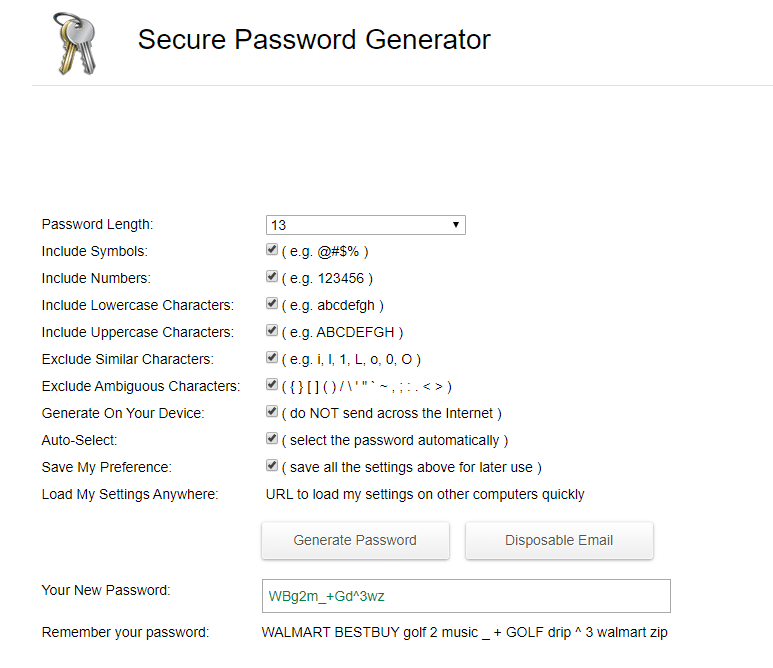The width and height of the screenshot is (773, 668).
Task: Click the Your New Password field
Action: point(465,596)
